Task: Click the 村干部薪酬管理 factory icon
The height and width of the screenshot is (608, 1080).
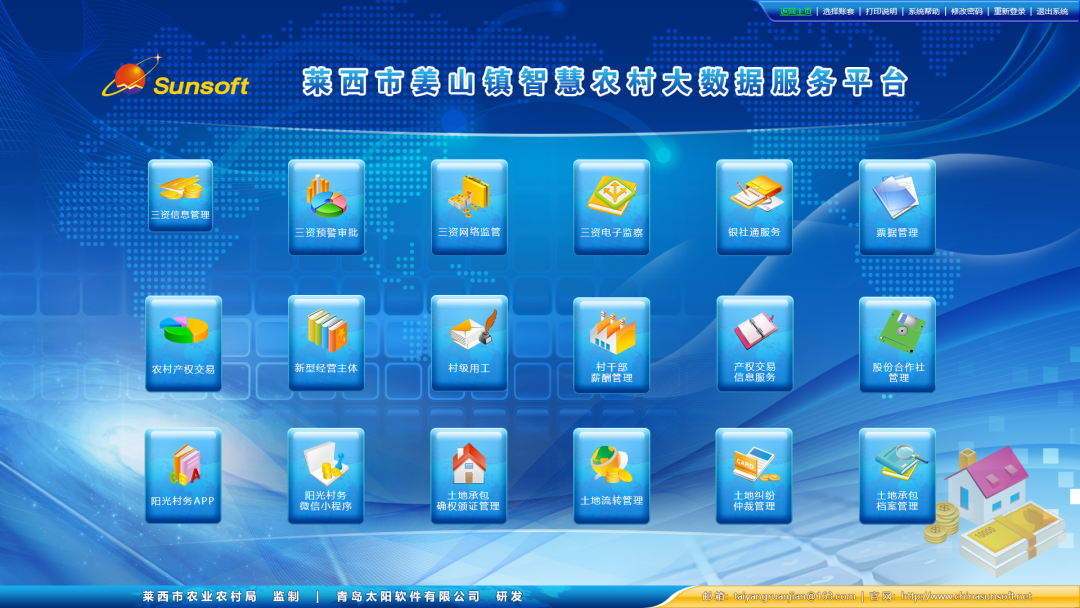Action: [x=611, y=344]
